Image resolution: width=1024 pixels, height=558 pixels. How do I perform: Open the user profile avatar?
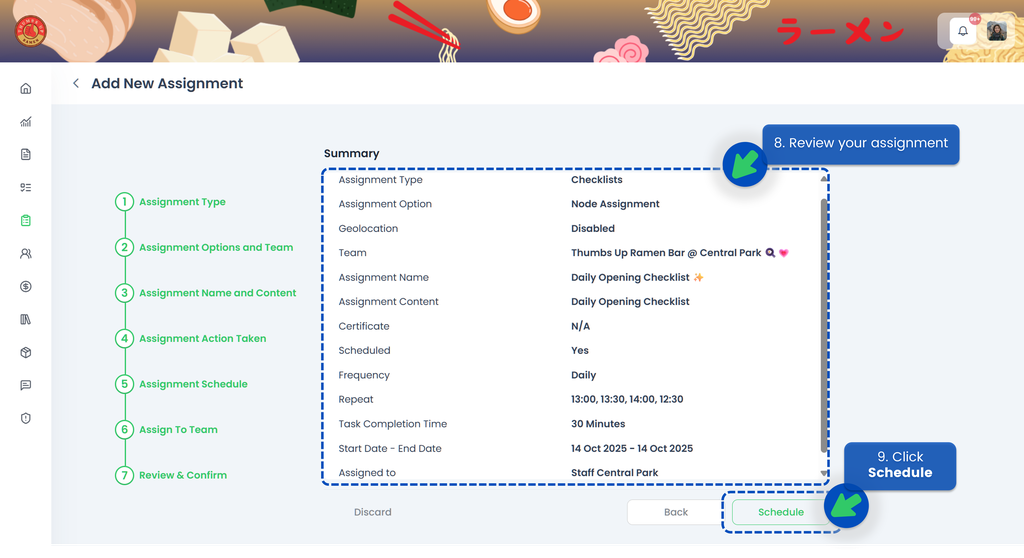pyautogui.click(x=996, y=32)
